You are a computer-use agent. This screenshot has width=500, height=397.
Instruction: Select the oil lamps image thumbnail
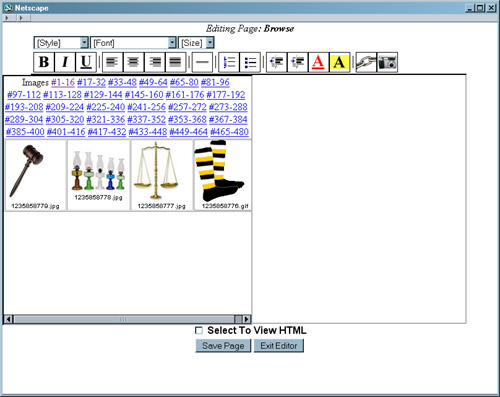pyautogui.click(x=98, y=170)
